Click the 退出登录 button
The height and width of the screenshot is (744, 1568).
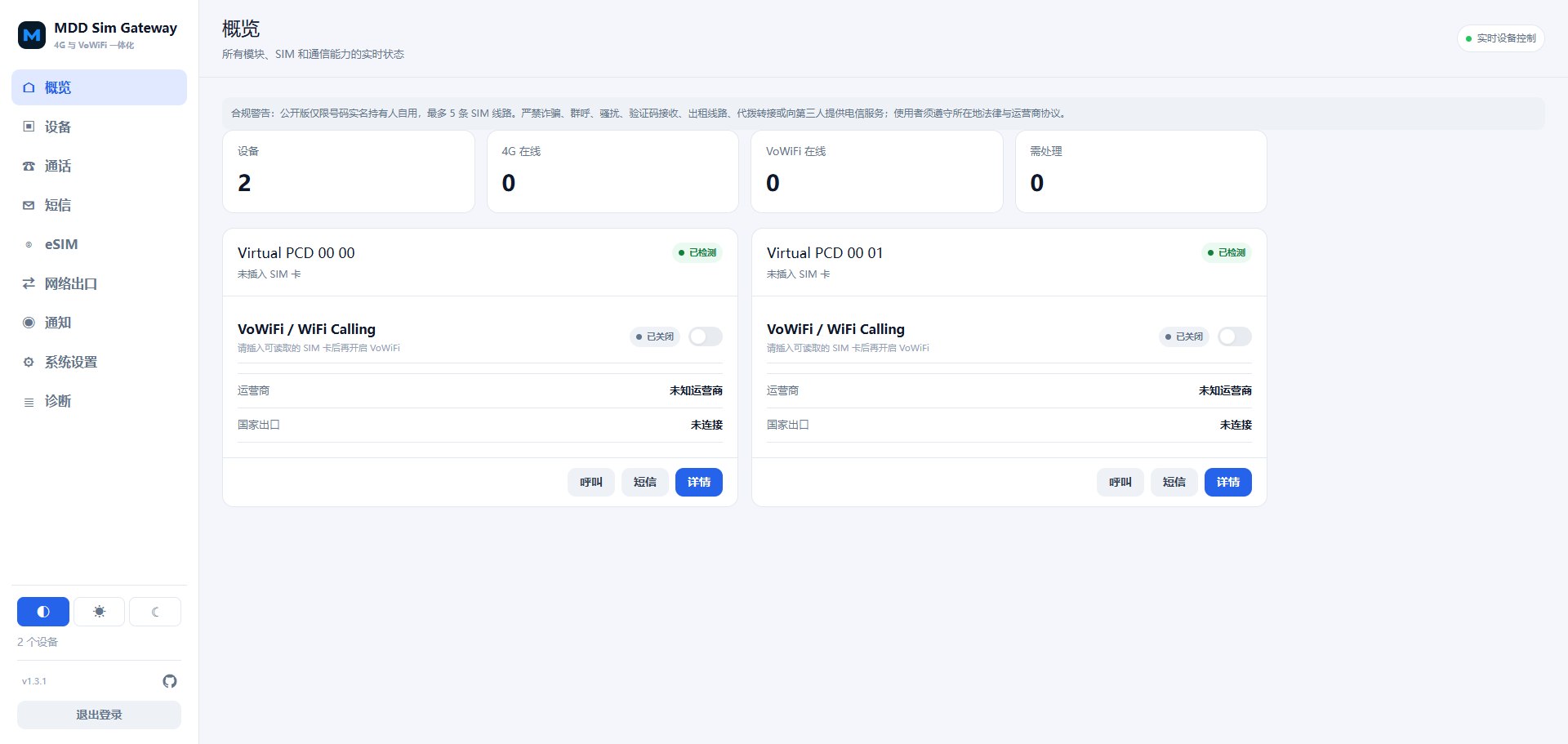tap(99, 715)
